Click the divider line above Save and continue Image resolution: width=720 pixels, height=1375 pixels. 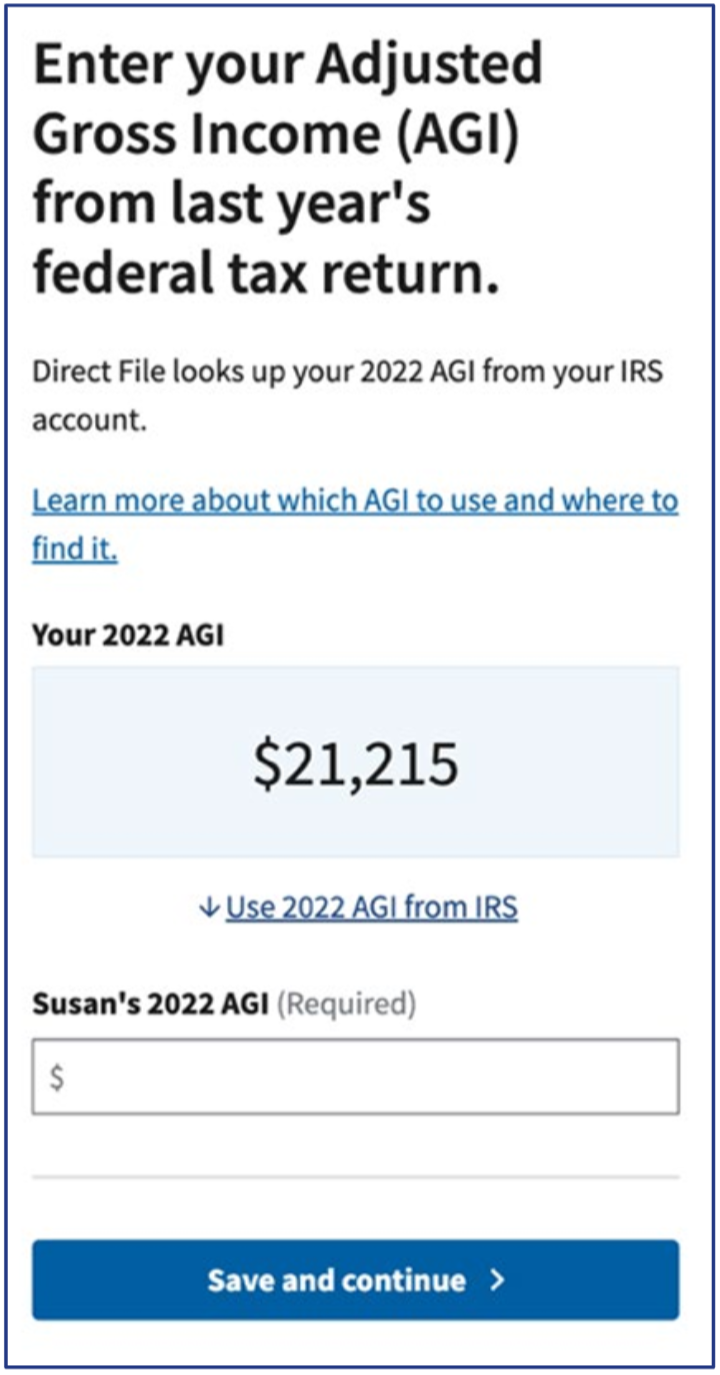tap(355, 1177)
